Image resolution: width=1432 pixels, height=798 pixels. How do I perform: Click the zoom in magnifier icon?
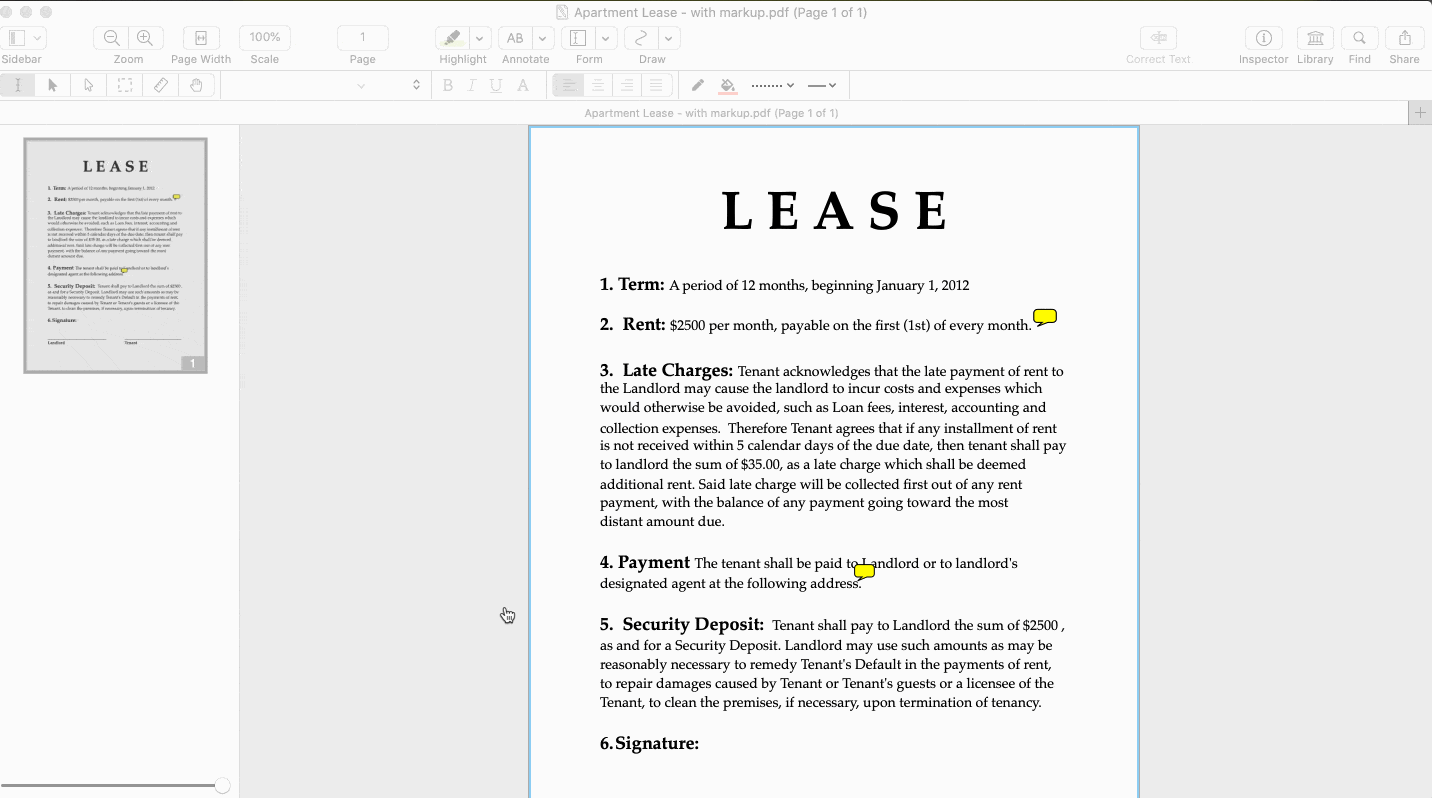145,38
